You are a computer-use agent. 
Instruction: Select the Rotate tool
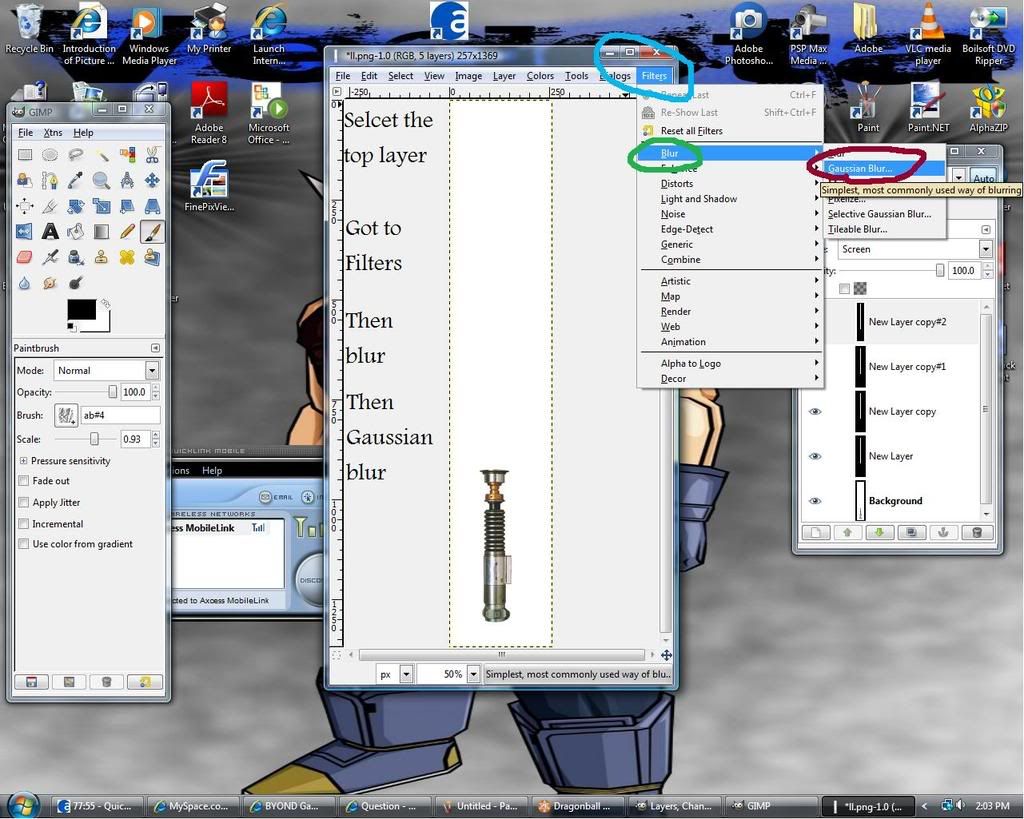pos(76,206)
